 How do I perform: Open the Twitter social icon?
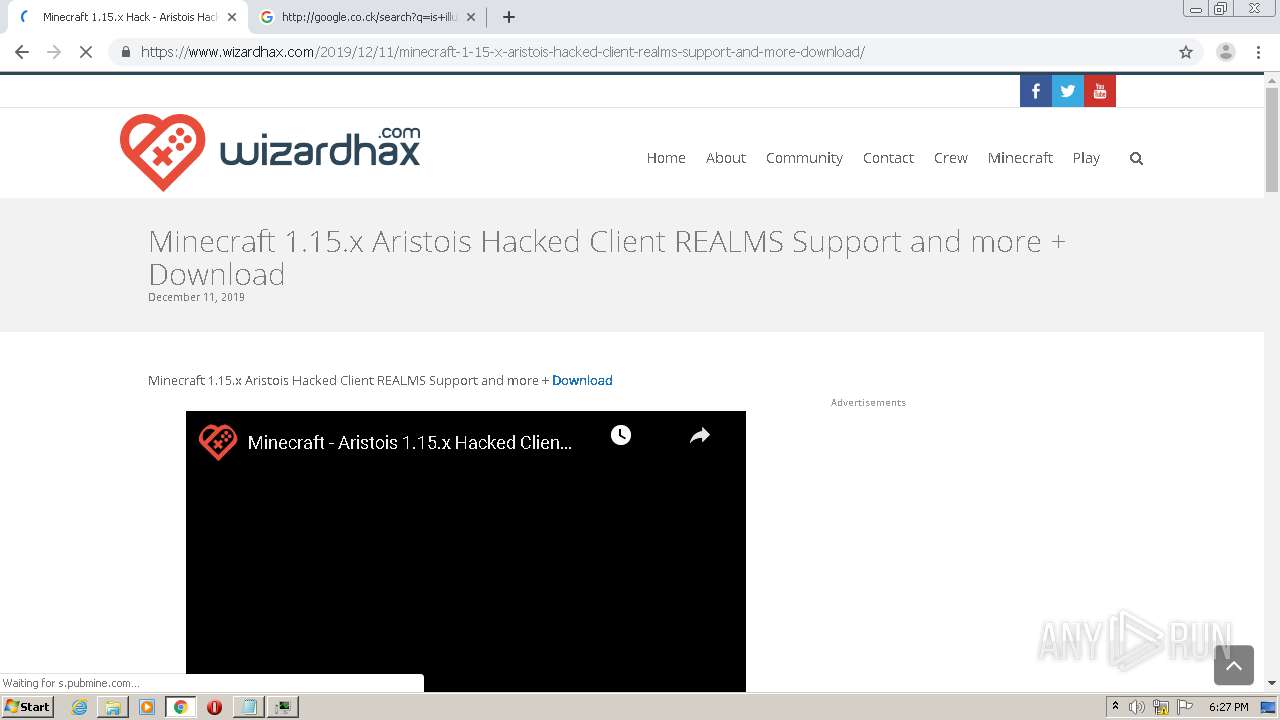(1068, 91)
